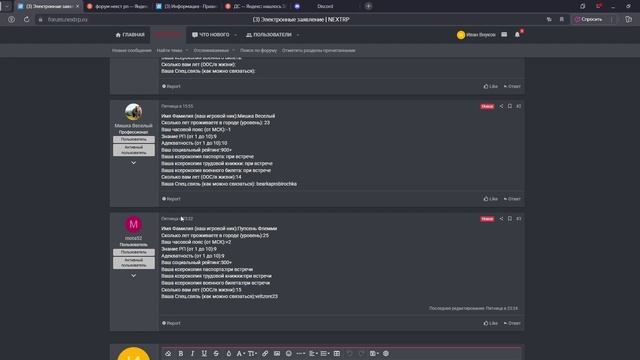The width and height of the screenshot is (640, 360).
Task: Click the remove formatting eraser icon
Action: pos(168,353)
